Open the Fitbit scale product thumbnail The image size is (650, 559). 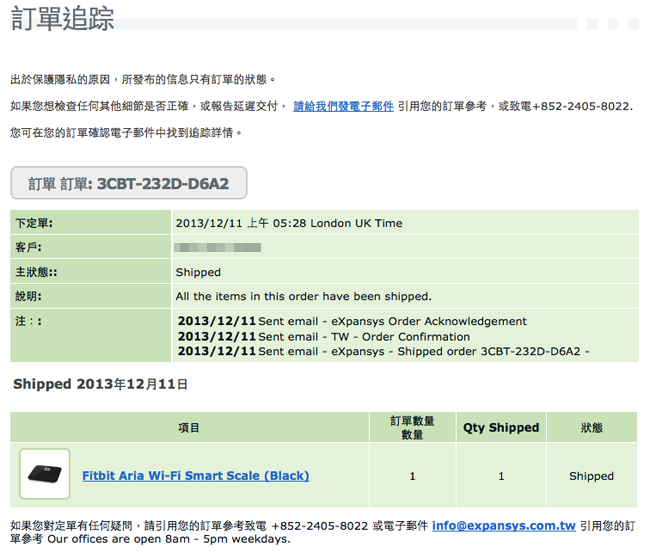[45, 474]
